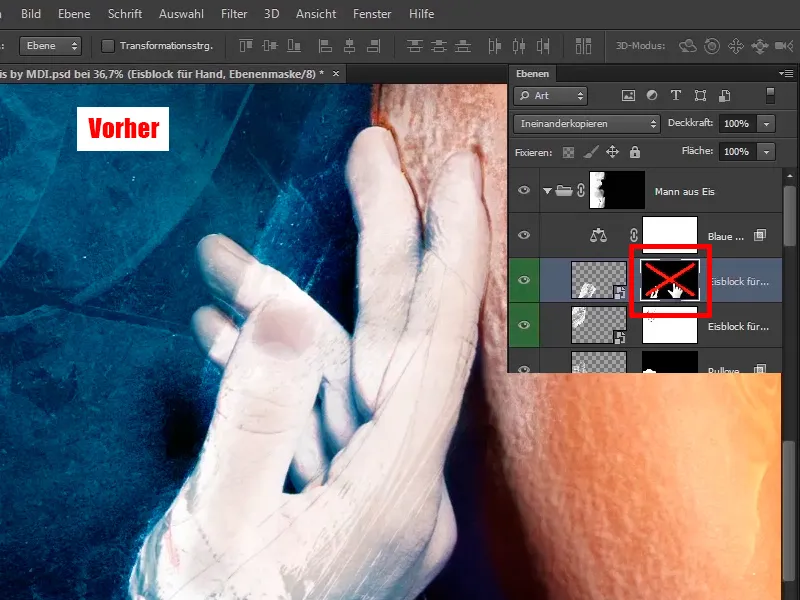Open the 3D menu
Image resolution: width=800 pixels, height=600 pixels.
point(271,14)
